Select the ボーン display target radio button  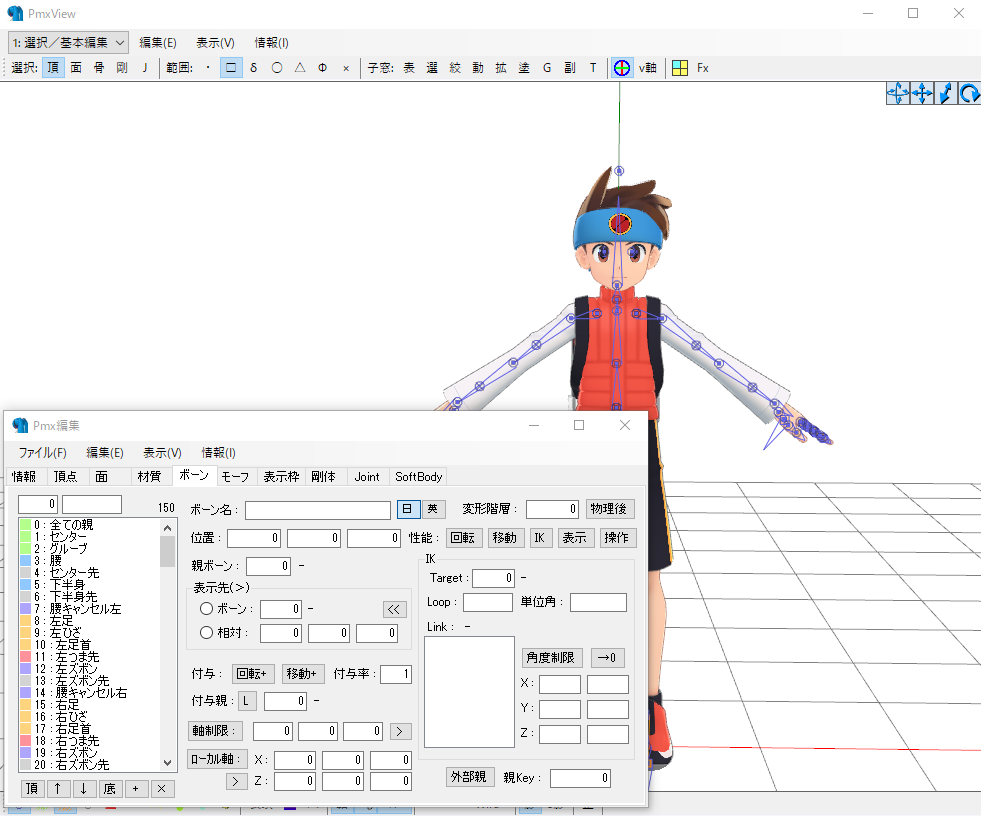[206, 608]
